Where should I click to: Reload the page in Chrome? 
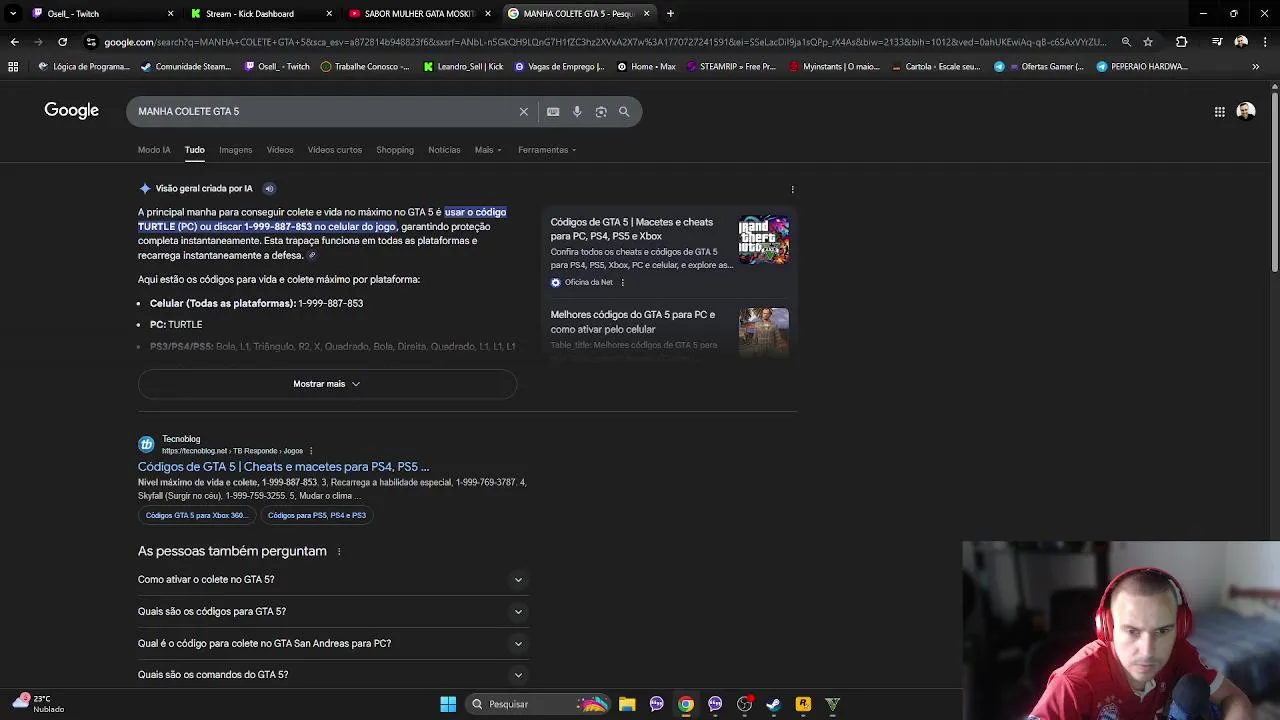[x=62, y=42]
